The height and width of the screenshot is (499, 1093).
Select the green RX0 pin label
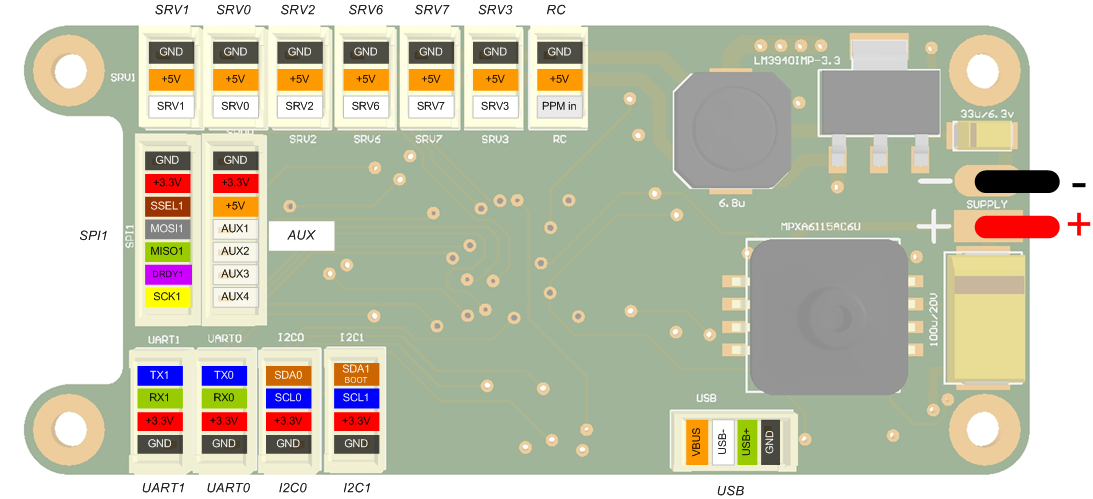pos(224,398)
